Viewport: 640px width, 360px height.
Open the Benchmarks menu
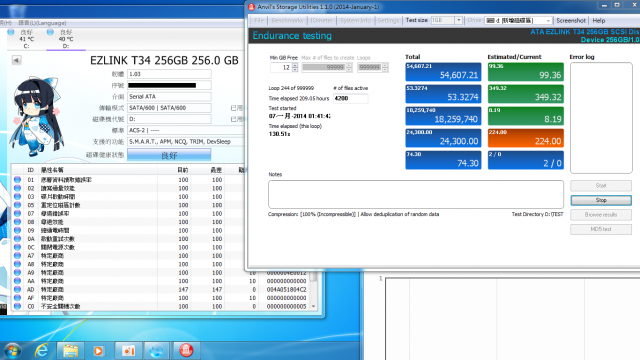[x=287, y=20]
